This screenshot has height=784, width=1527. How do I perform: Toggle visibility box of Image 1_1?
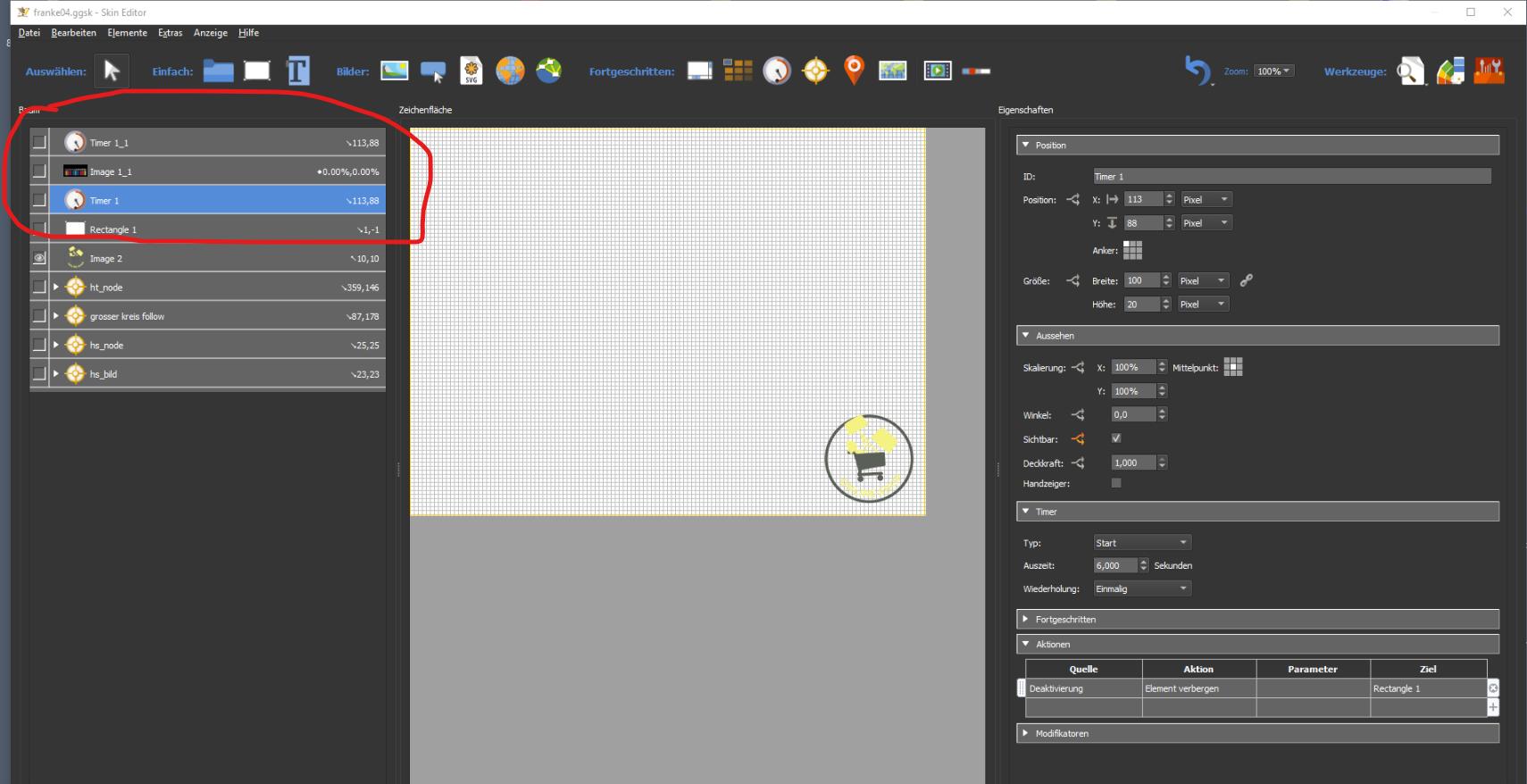[38, 171]
